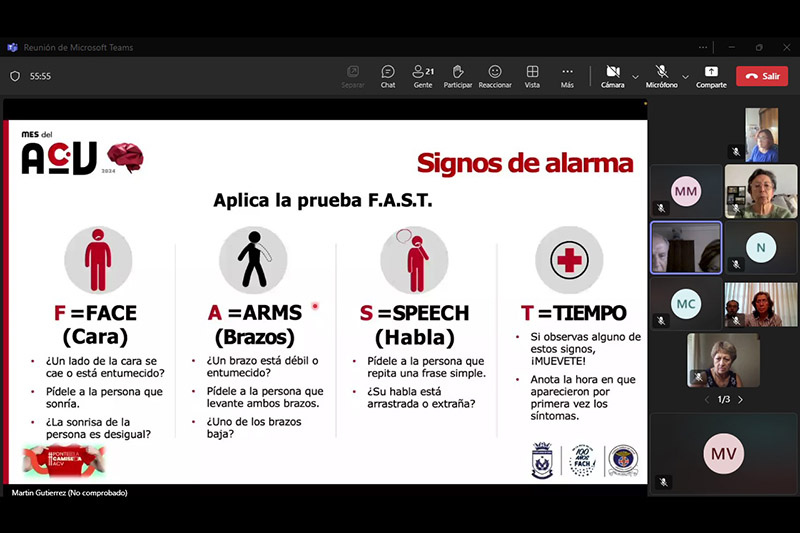Click the text ¡MUEVETE!
800x533 pixels.
coord(558,361)
